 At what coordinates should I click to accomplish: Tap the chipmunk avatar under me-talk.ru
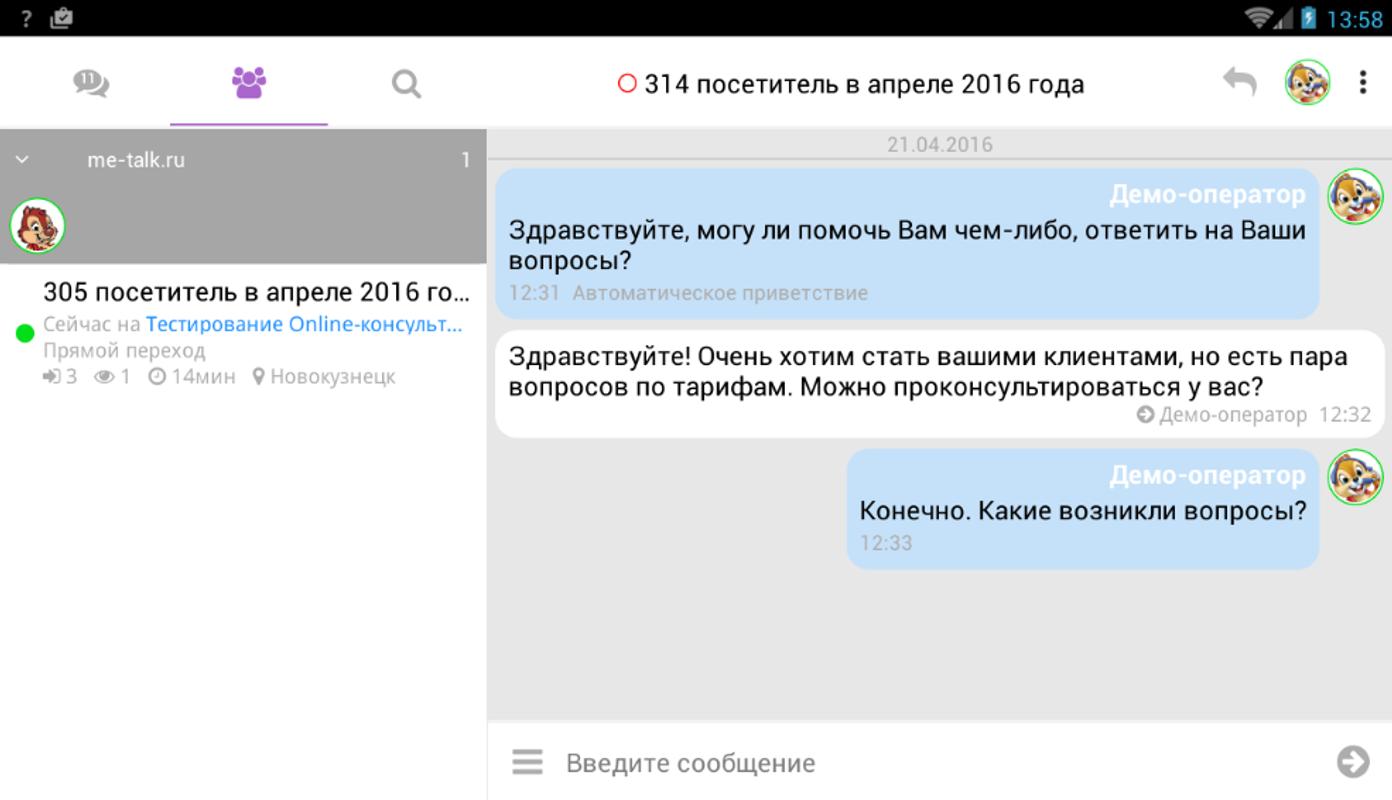pos(38,225)
